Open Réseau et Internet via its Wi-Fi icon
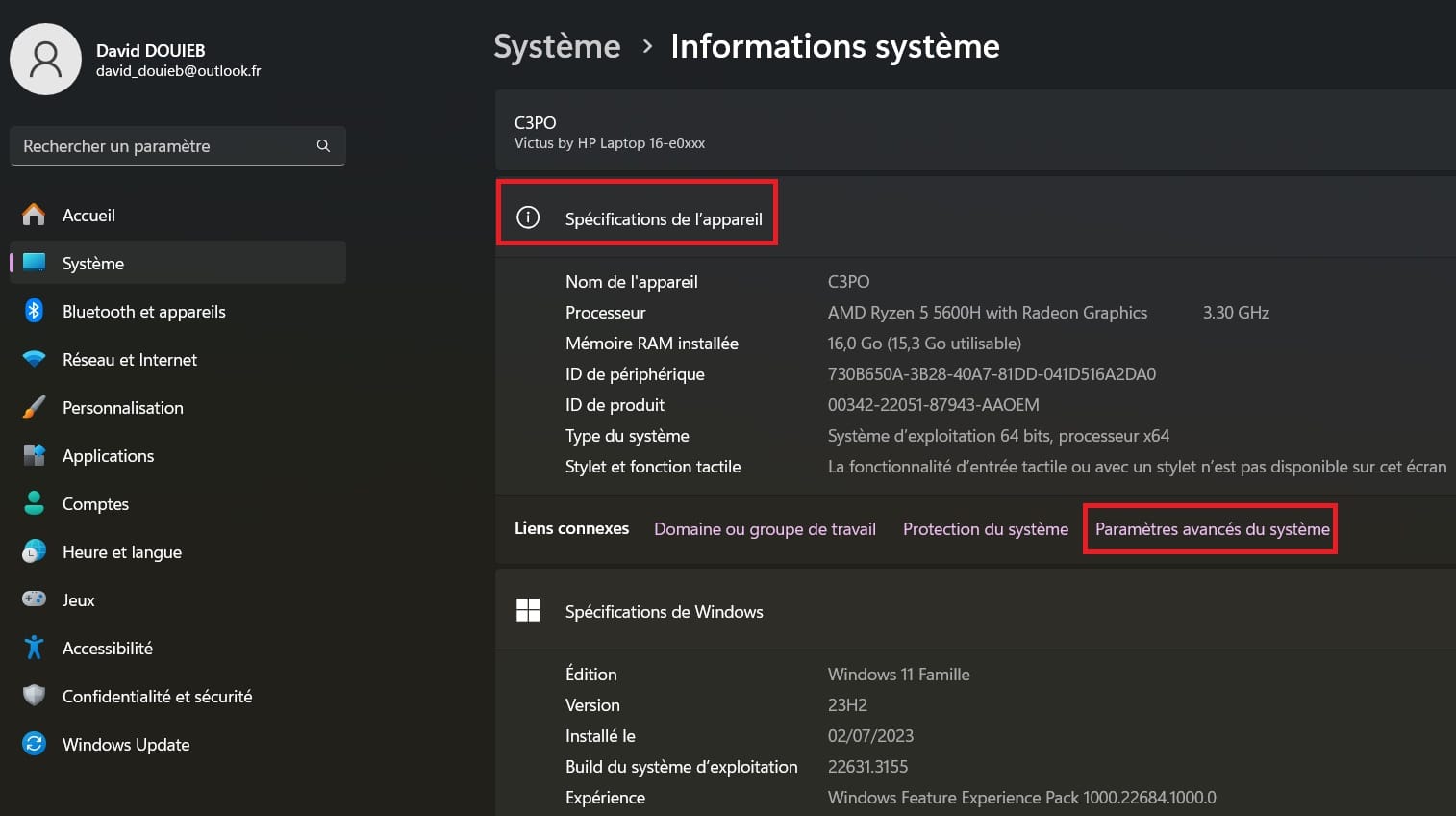 pos(34,359)
